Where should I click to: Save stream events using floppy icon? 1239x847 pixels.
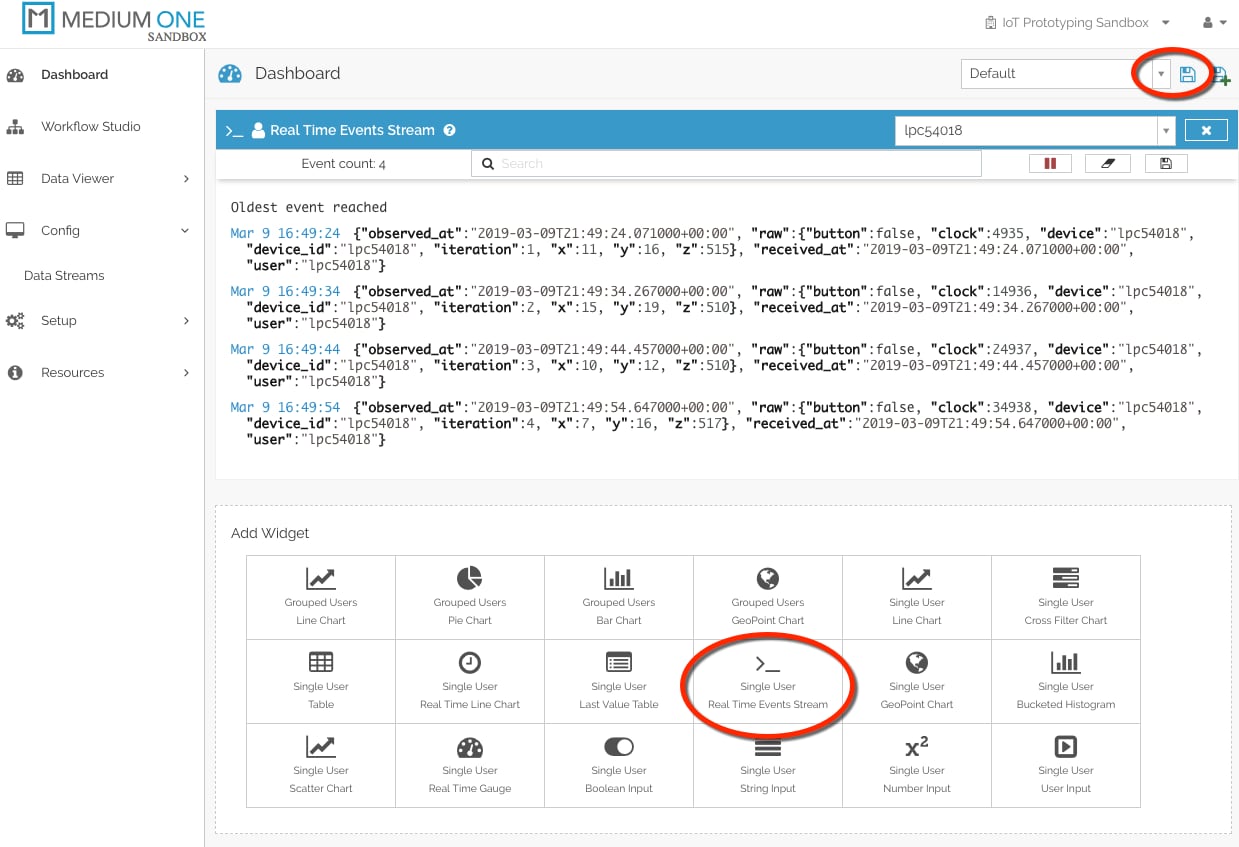[x=1165, y=164]
